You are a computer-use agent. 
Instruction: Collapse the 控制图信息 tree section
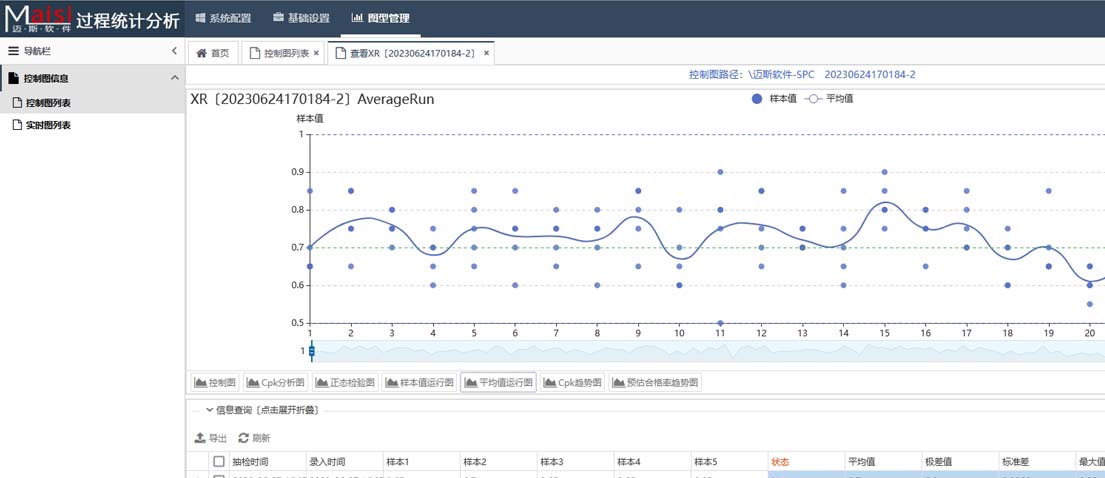174,78
